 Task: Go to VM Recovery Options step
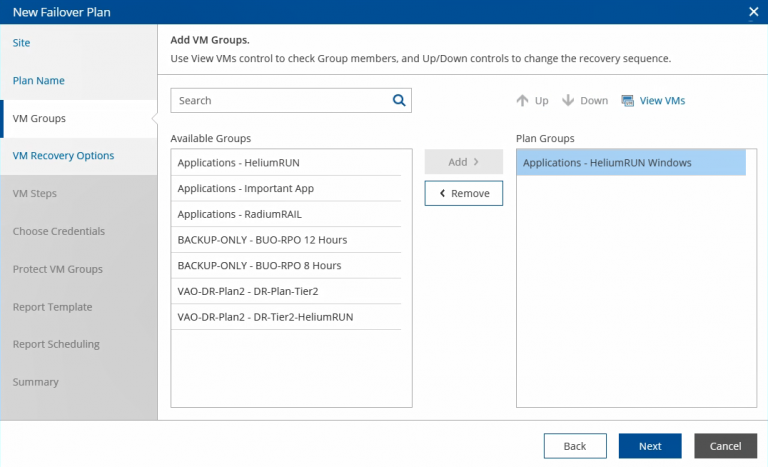78,156
